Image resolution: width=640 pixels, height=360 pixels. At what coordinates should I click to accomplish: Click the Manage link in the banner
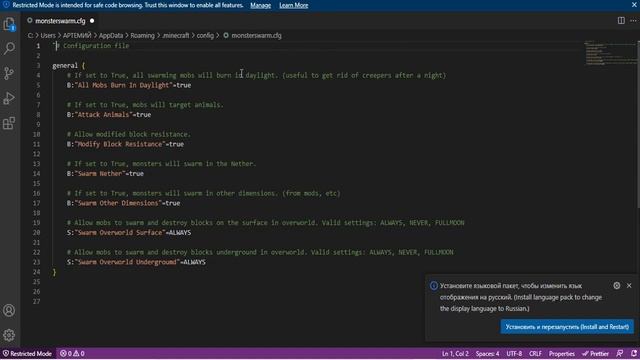(x=260, y=5)
